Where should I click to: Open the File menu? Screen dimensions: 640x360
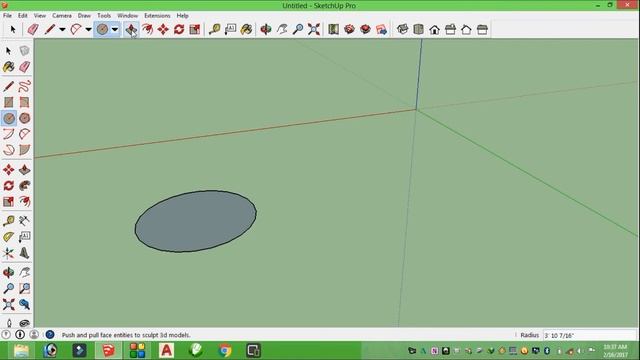pyautogui.click(x=7, y=16)
